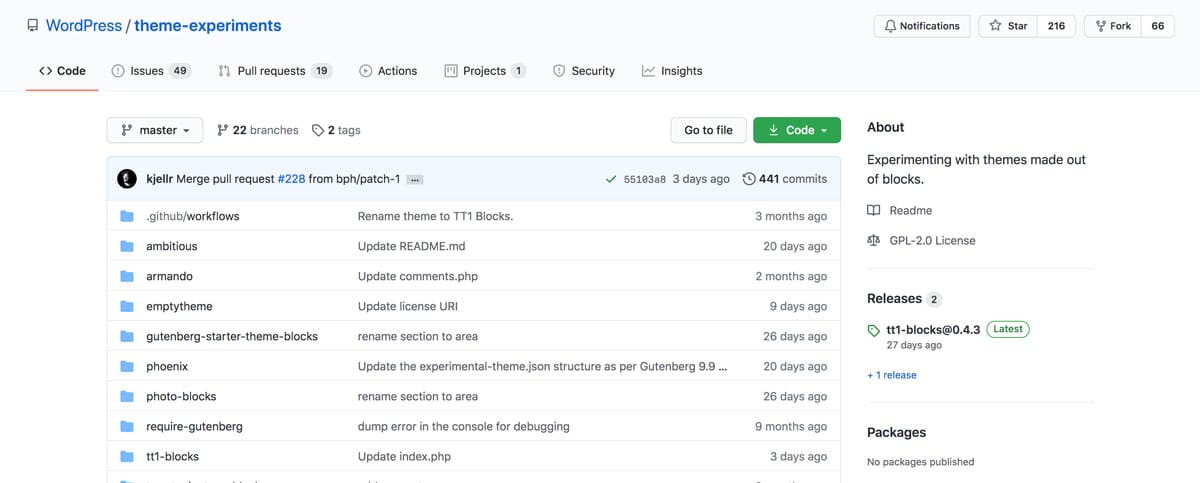Open kjellr's profile link
Screen dimensions: 1200x483
tap(159, 179)
